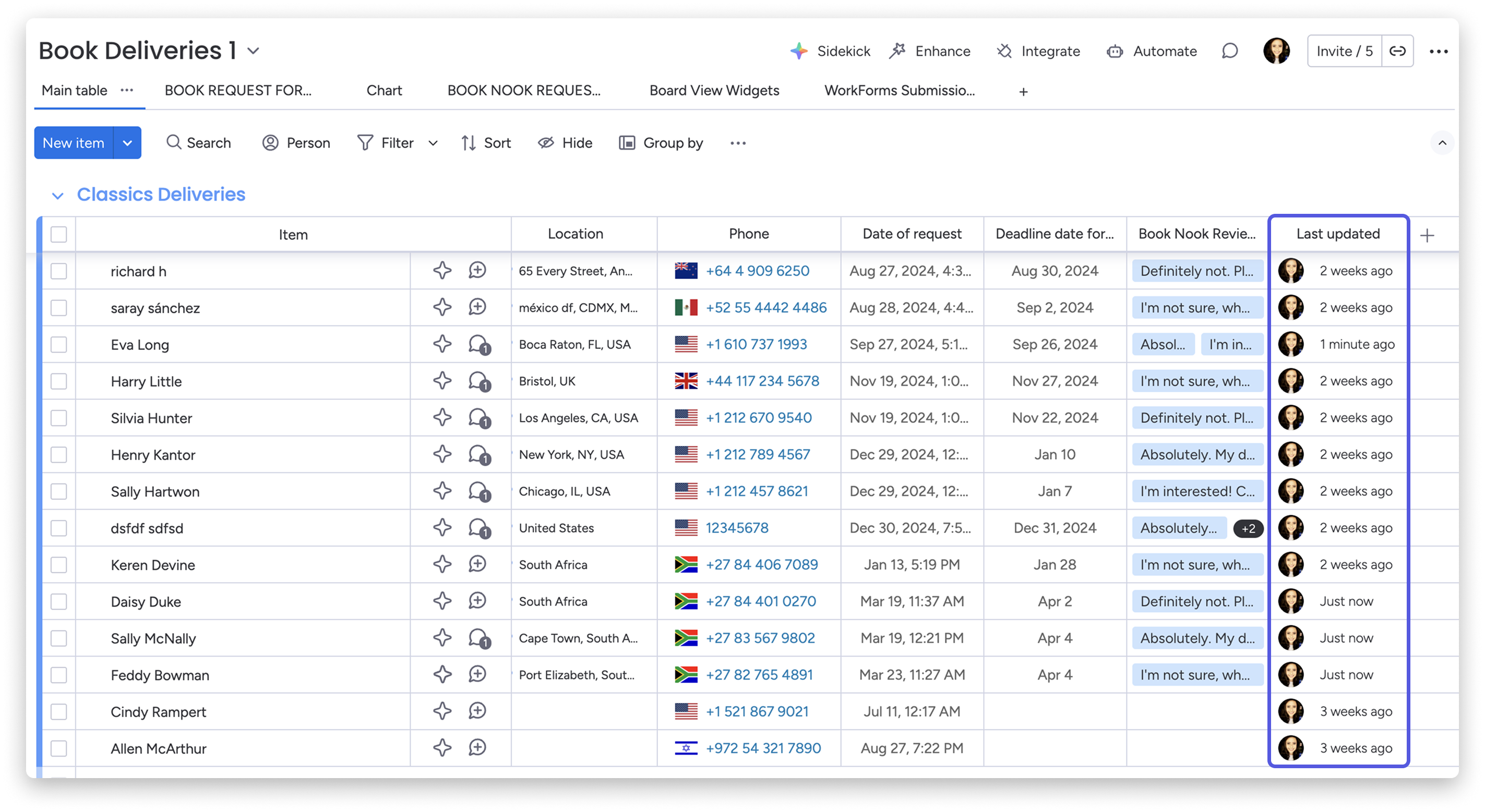Hide columns using the Hide eye icon
The height and width of the screenshot is (812, 1485).
coord(546,143)
